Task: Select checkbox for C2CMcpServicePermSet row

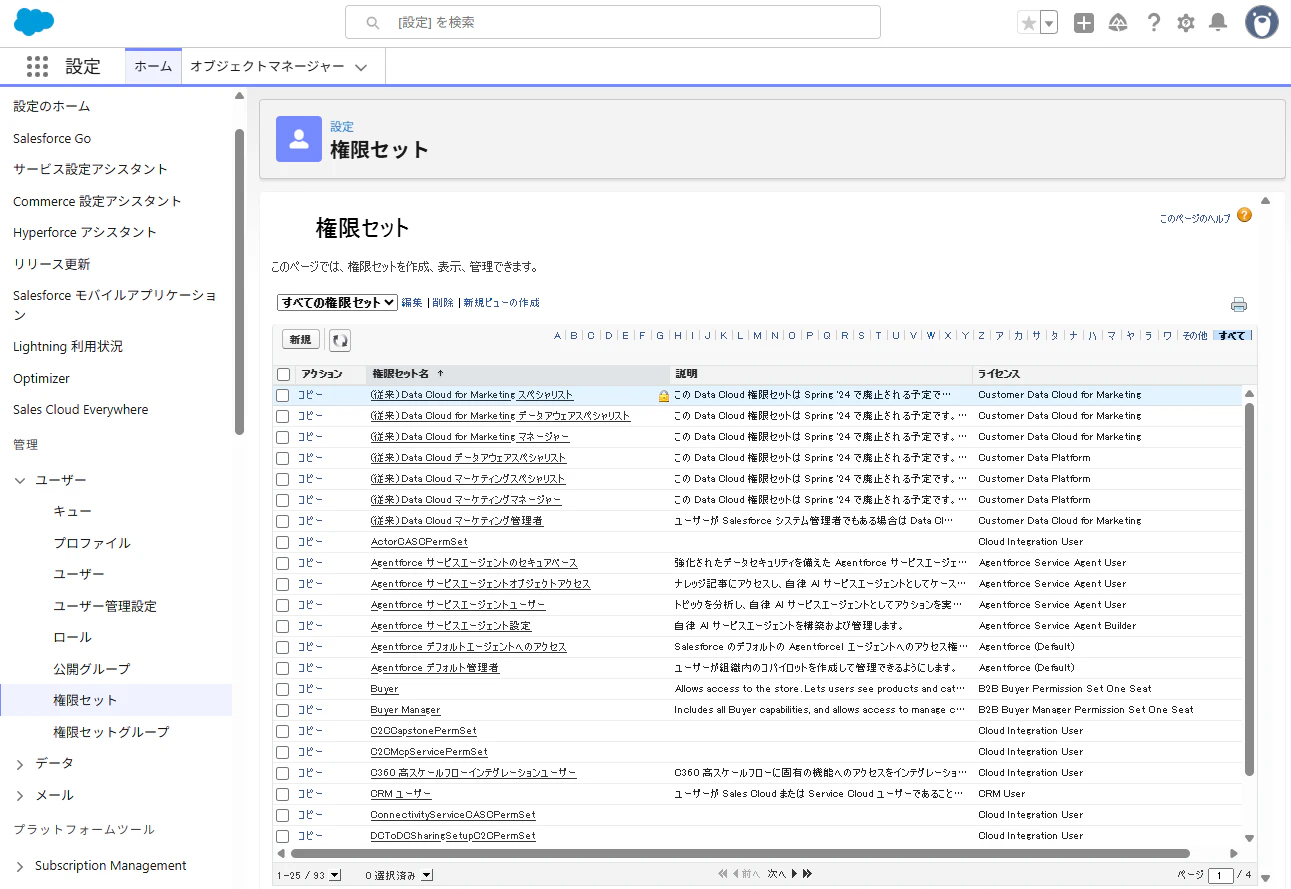Action: point(283,752)
